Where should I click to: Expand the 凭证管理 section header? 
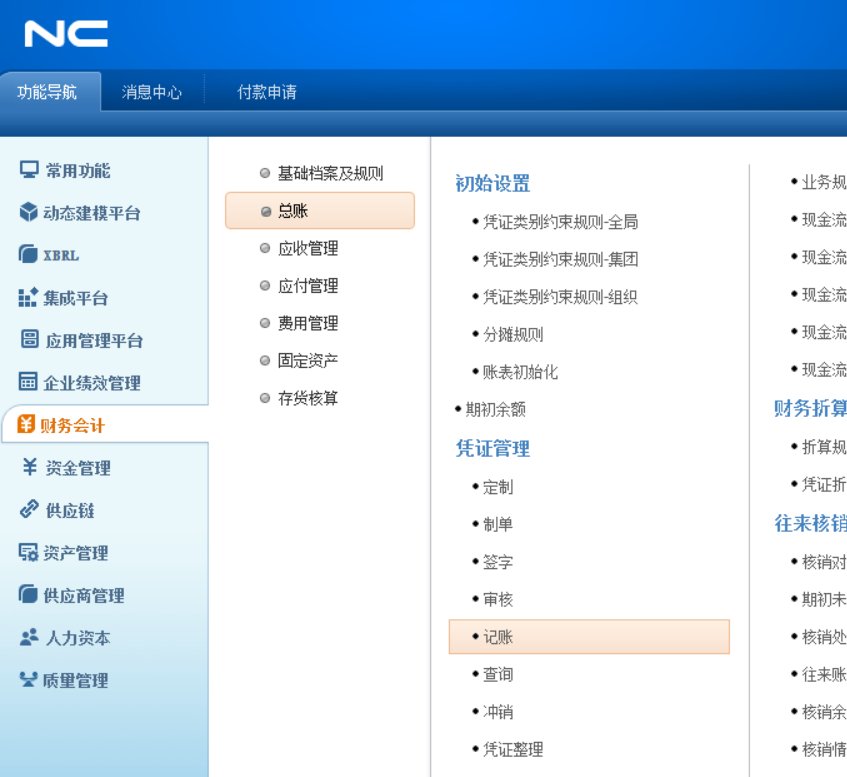491,447
